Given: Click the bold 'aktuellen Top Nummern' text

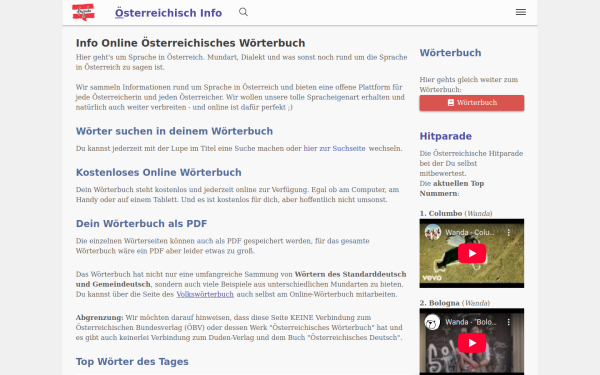Looking at the screenshot, I should click(452, 188).
